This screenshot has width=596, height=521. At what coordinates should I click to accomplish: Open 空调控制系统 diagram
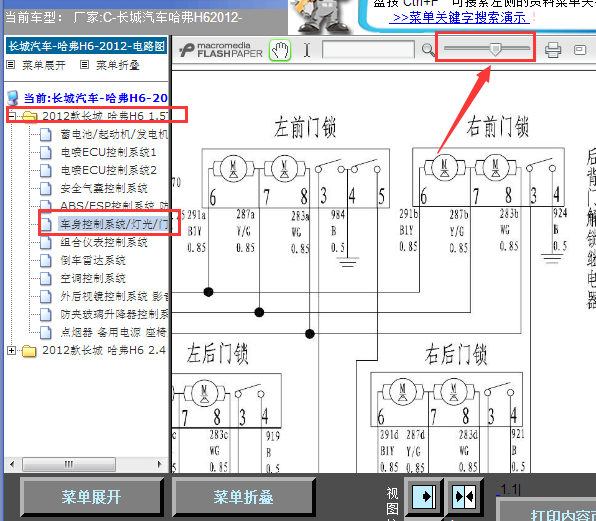pyautogui.click(x=93, y=279)
